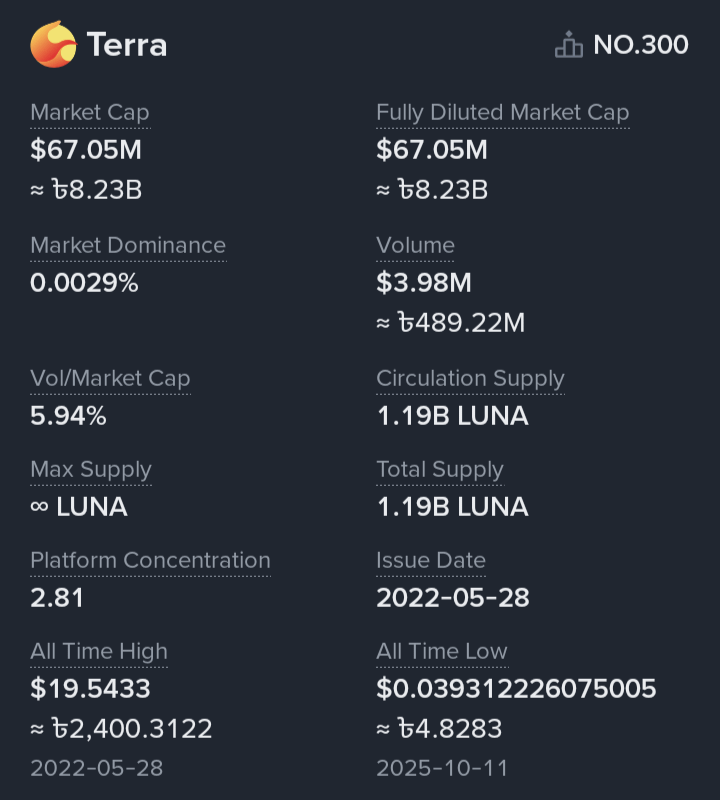The image size is (720, 800).
Task: Click the Total Supply label
Action: 440,470
